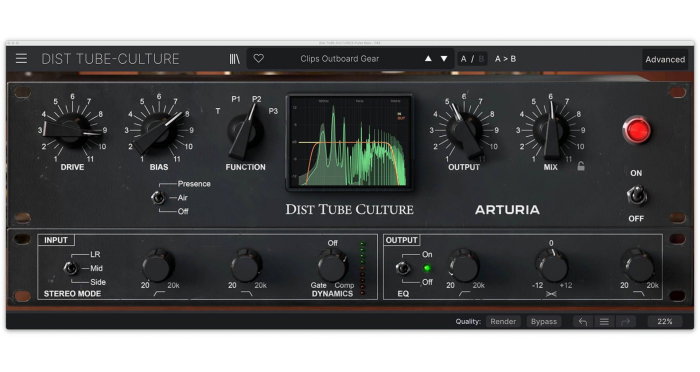Select the A slot in A/B compare
700x372 pixels.
click(463, 59)
